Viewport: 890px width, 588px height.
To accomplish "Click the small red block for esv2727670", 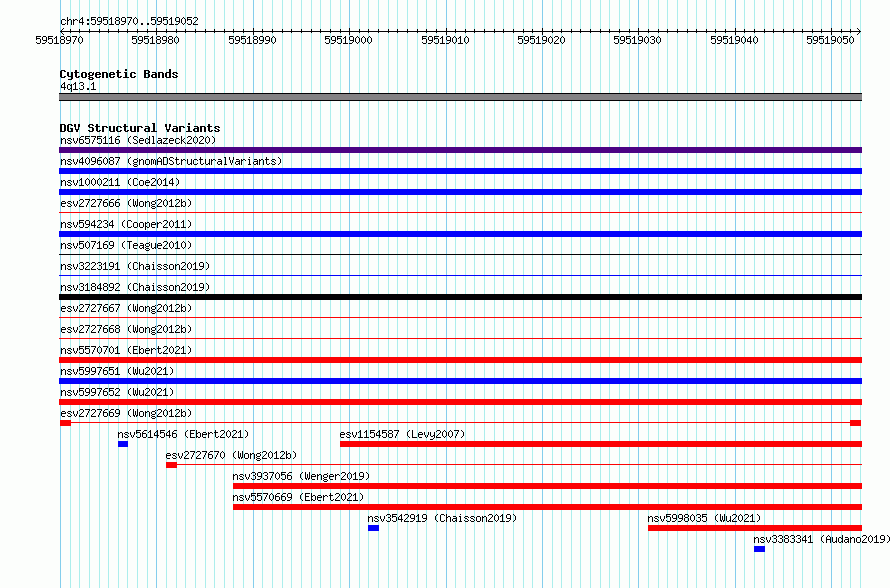I will [171, 465].
